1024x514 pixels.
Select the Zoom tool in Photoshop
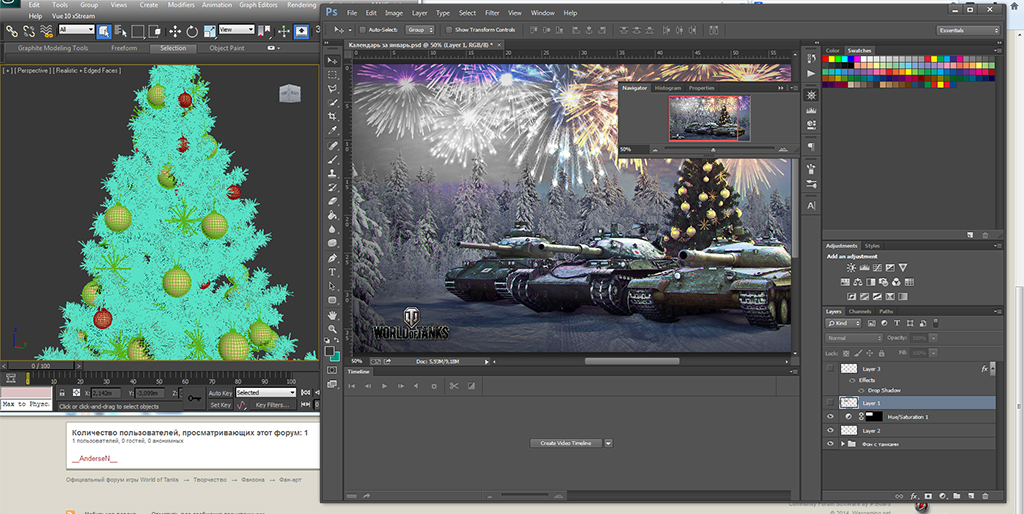pos(332,330)
